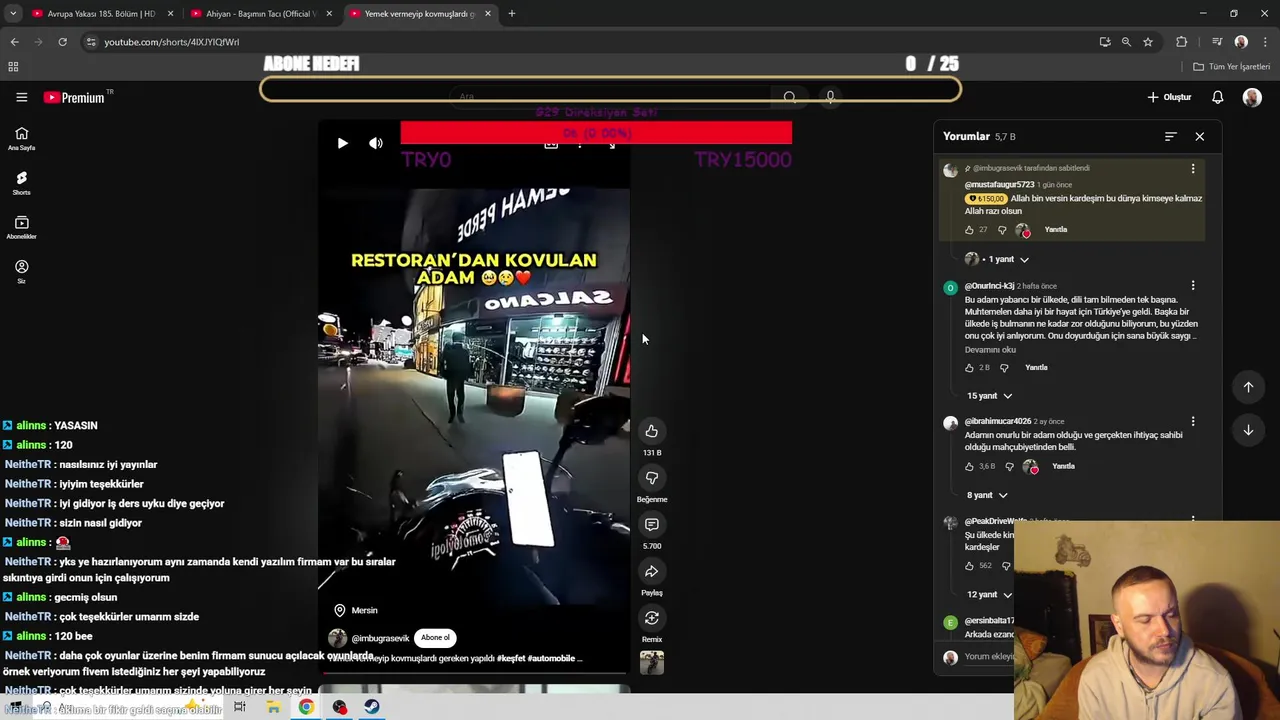Reload the page

(x=62, y=42)
